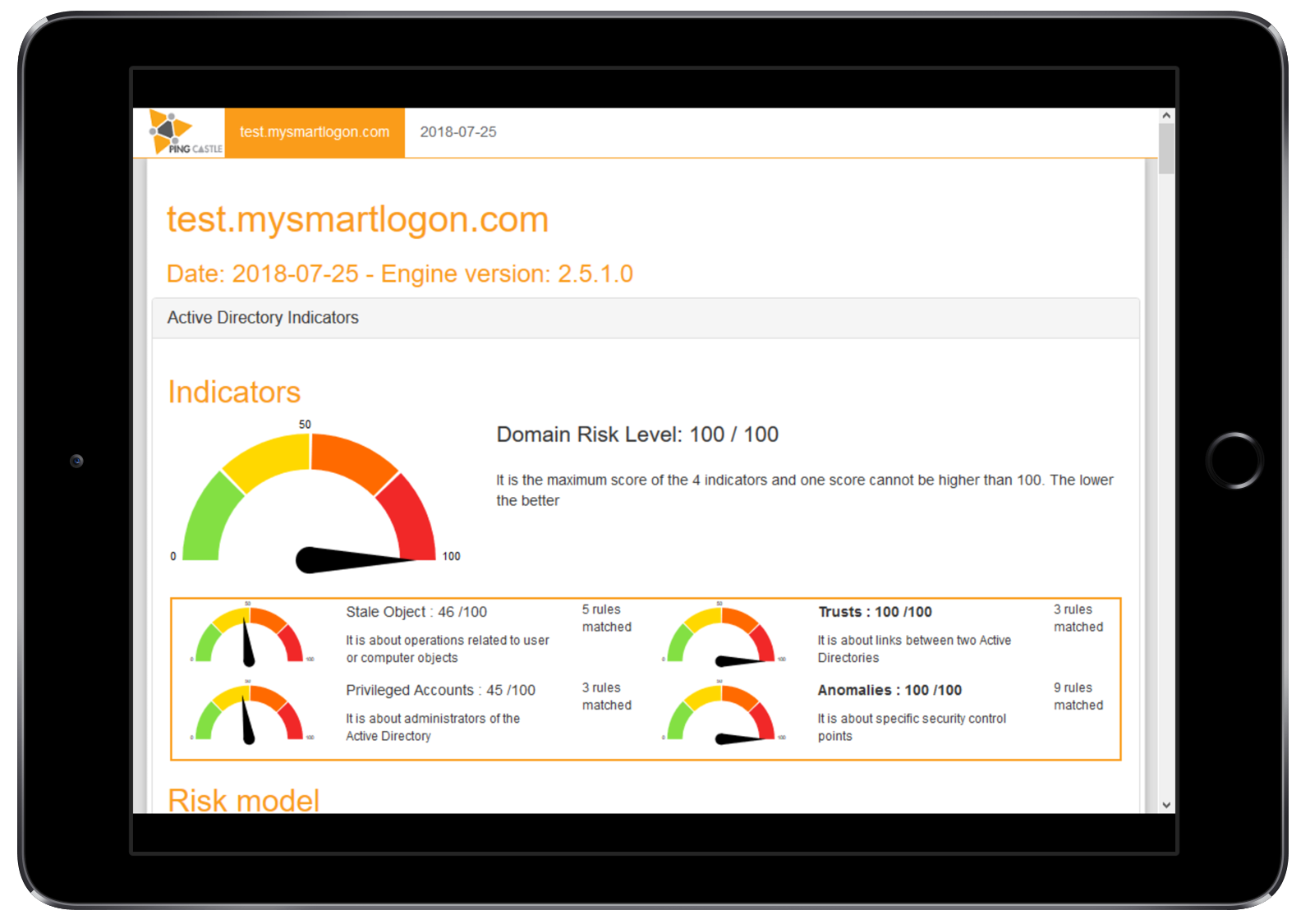Click the vertical scrollbar thumb
Image resolution: width=1310 pixels, height=924 pixels.
1166,149
